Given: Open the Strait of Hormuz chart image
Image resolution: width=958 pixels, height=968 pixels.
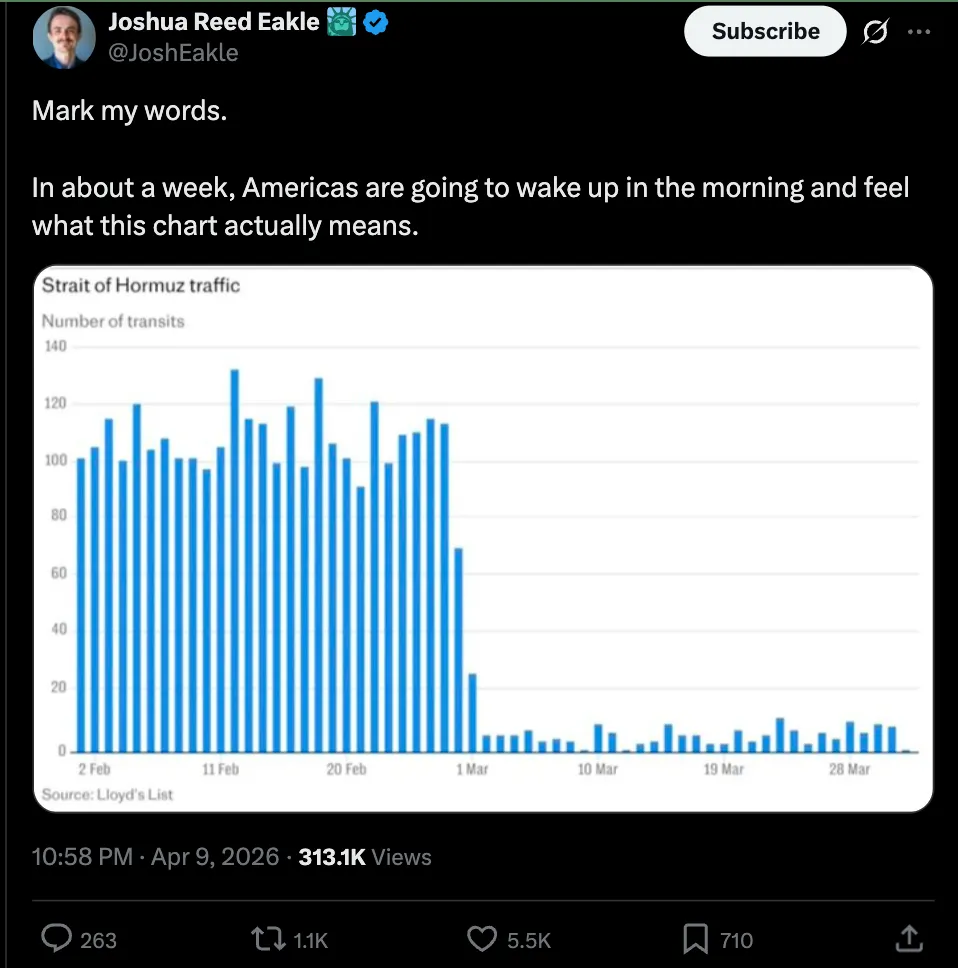Looking at the screenshot, I should coord(483,538).
